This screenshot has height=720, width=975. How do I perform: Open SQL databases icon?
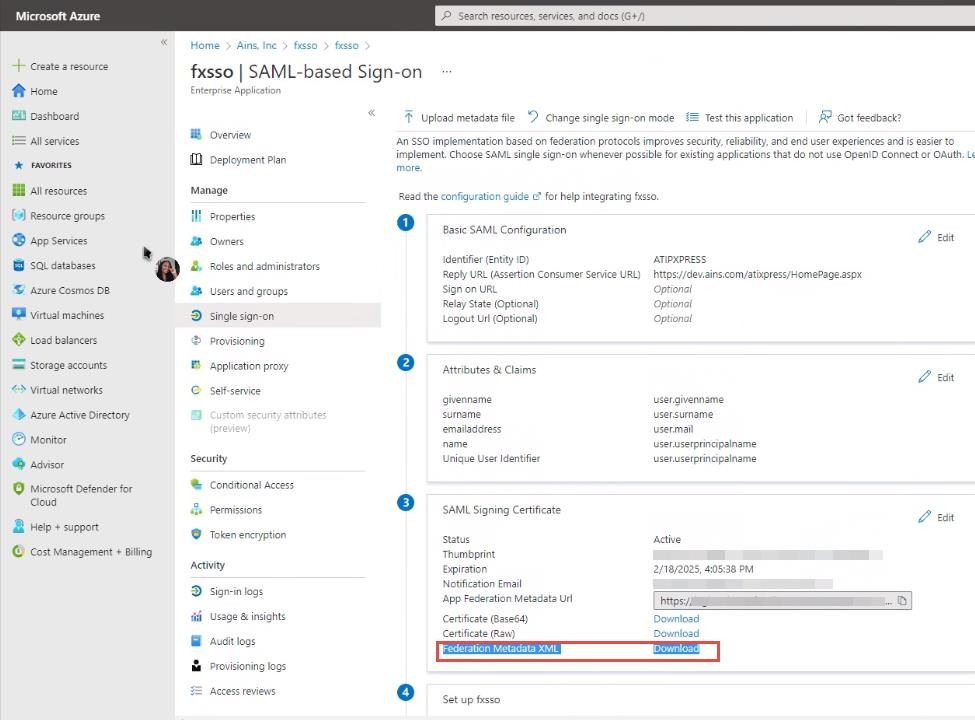19,265
